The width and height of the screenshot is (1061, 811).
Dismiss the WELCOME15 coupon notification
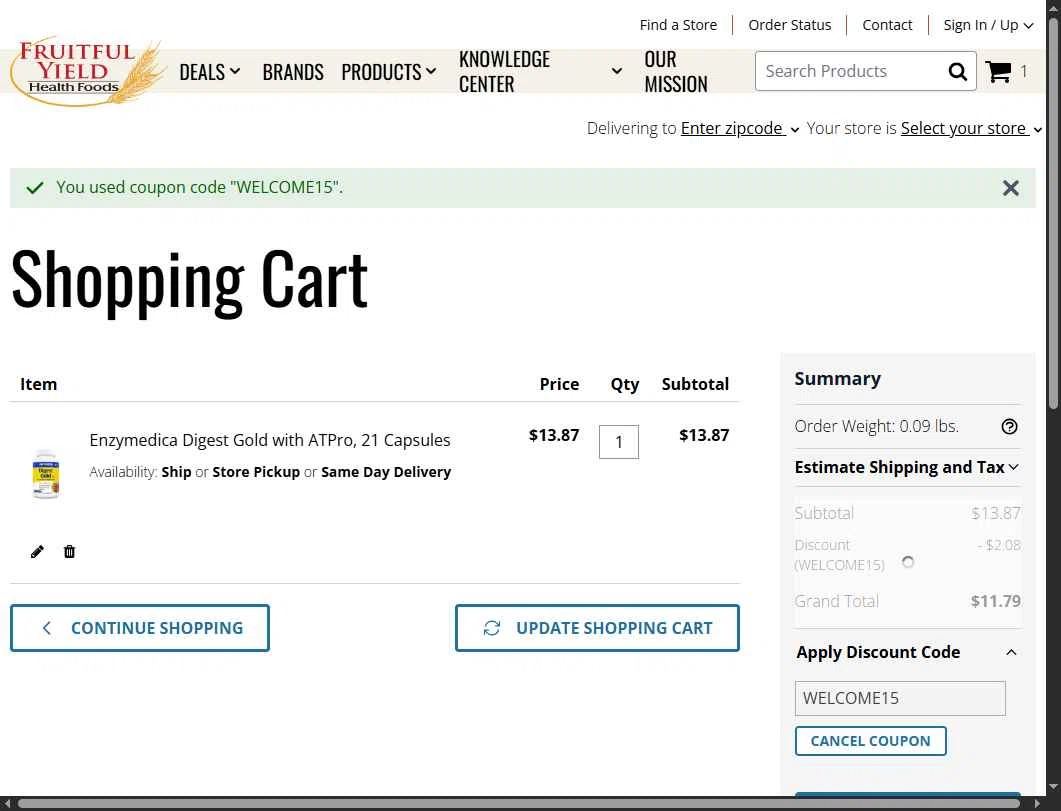(1010, 188)
